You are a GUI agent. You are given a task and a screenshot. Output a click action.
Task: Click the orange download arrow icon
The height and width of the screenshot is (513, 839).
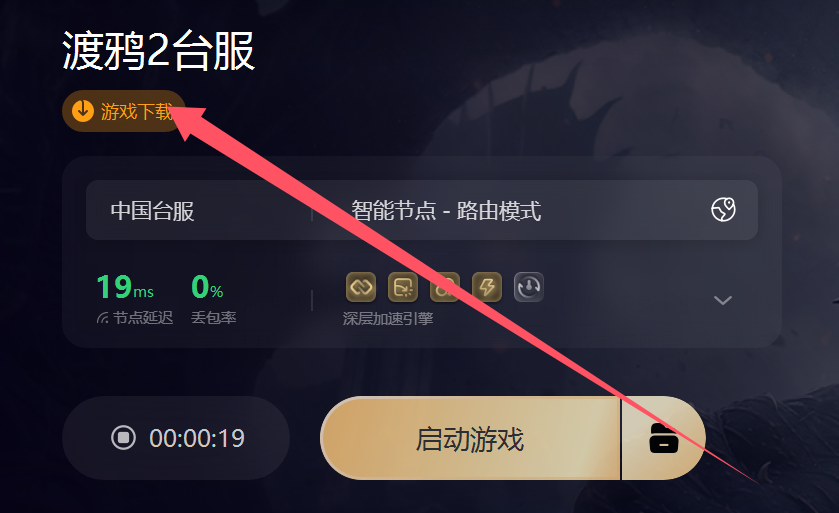pos(83,111)
